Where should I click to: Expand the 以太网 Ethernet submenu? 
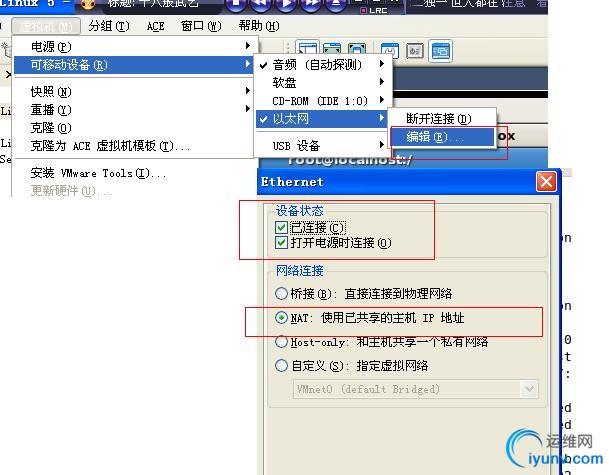322,118
